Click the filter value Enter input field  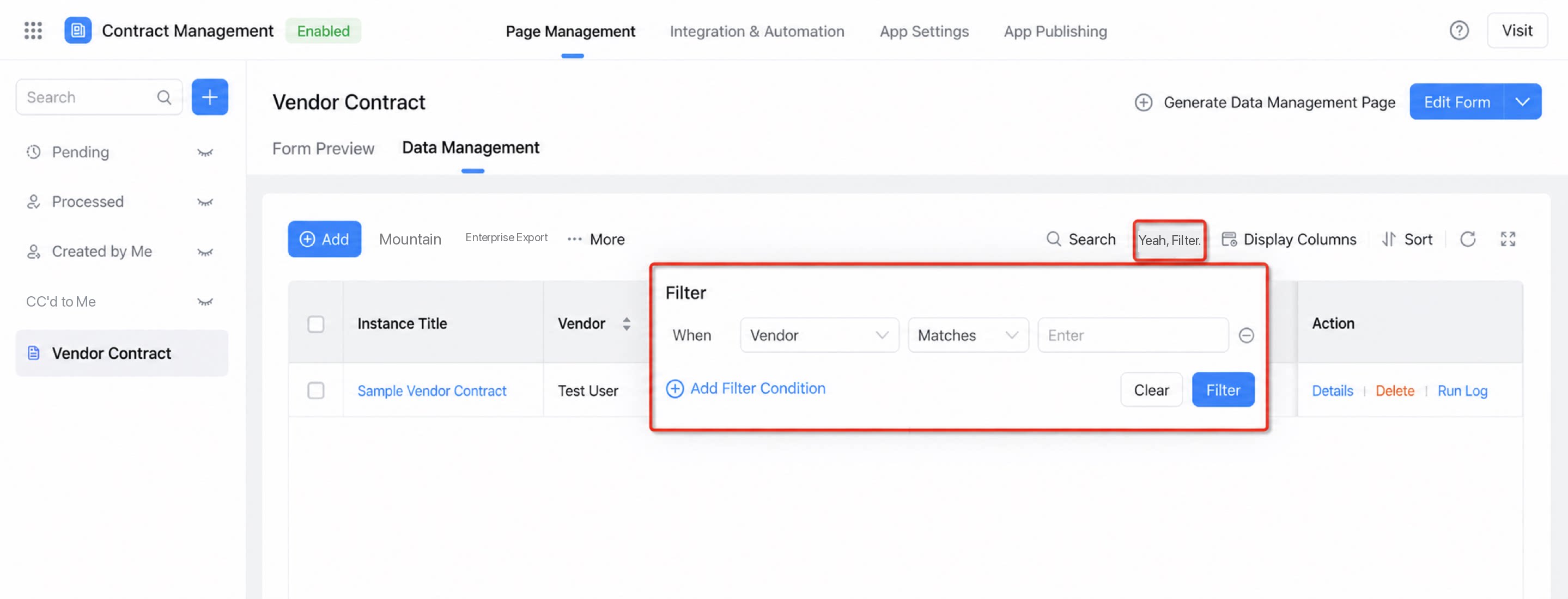click(1133, 335)
